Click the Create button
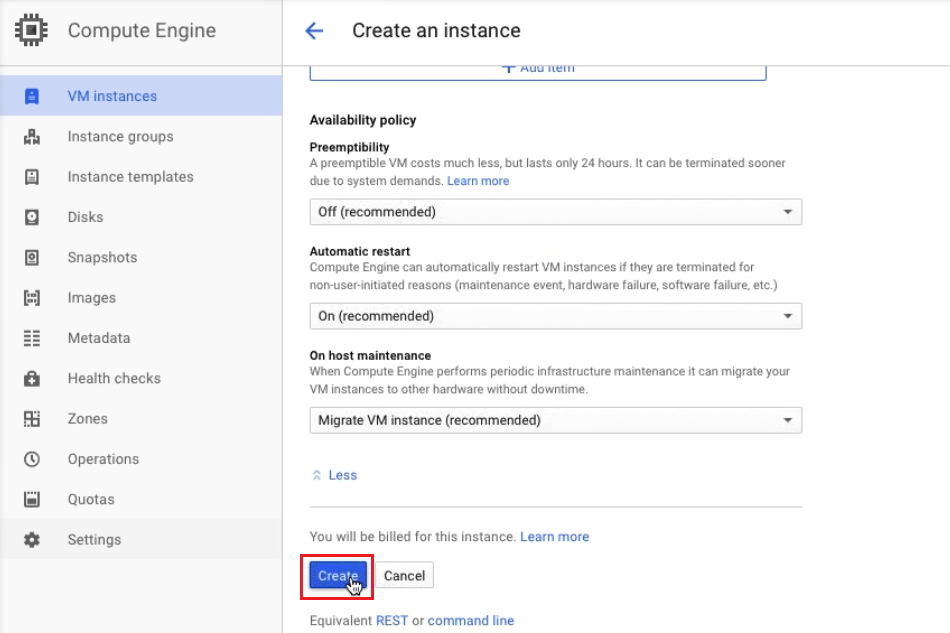This screenshot has height=633, width=950. pos(338,575)
